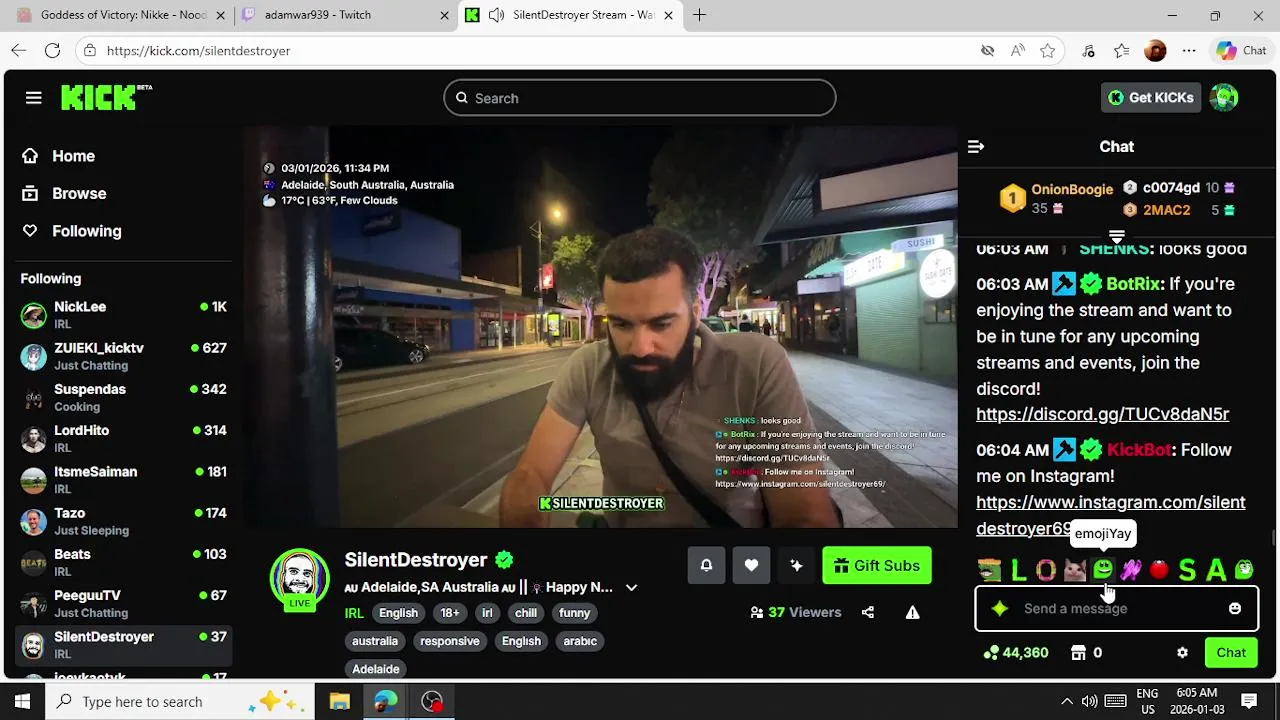Insert the red ball emote

pos(1159,570)
